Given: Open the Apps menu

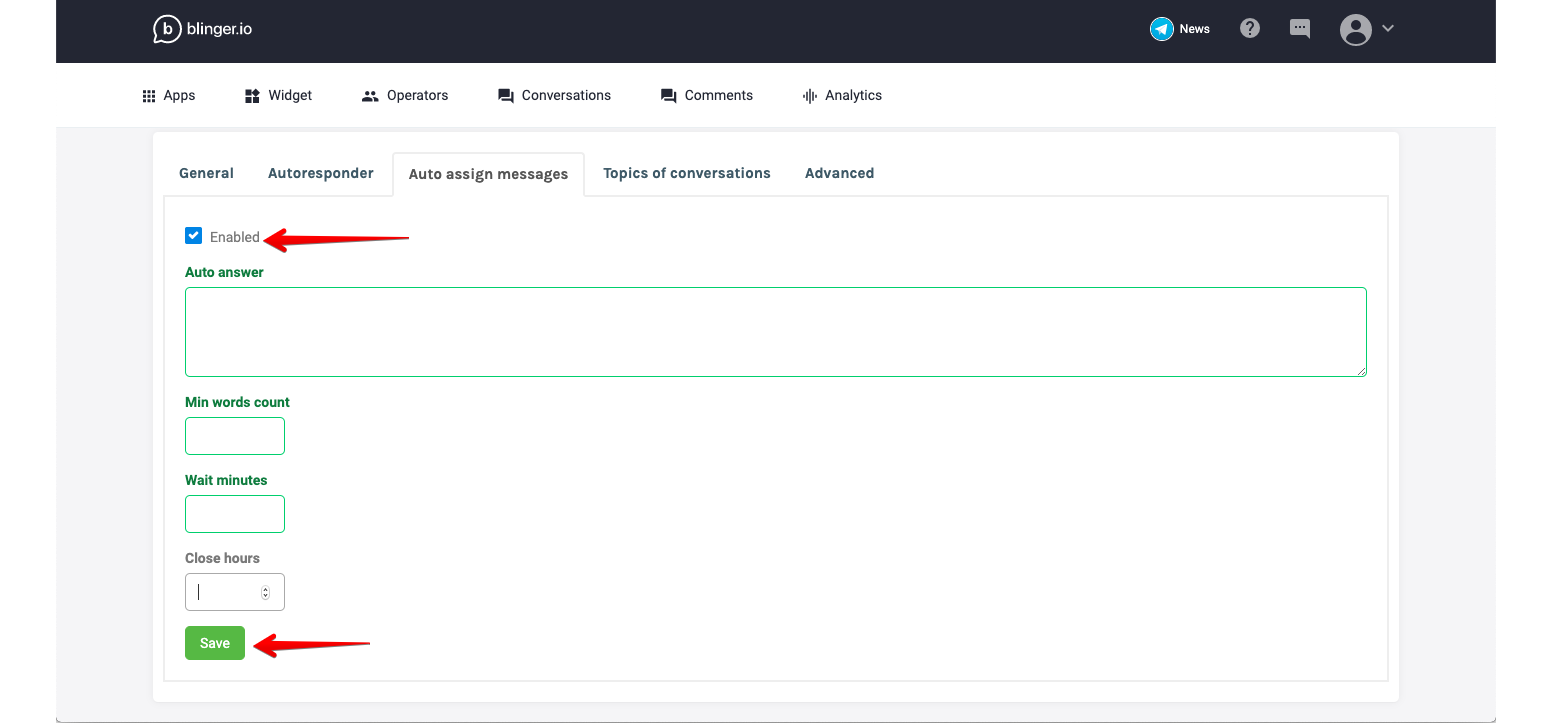Looking at the screenshot, I should (168, 95).
